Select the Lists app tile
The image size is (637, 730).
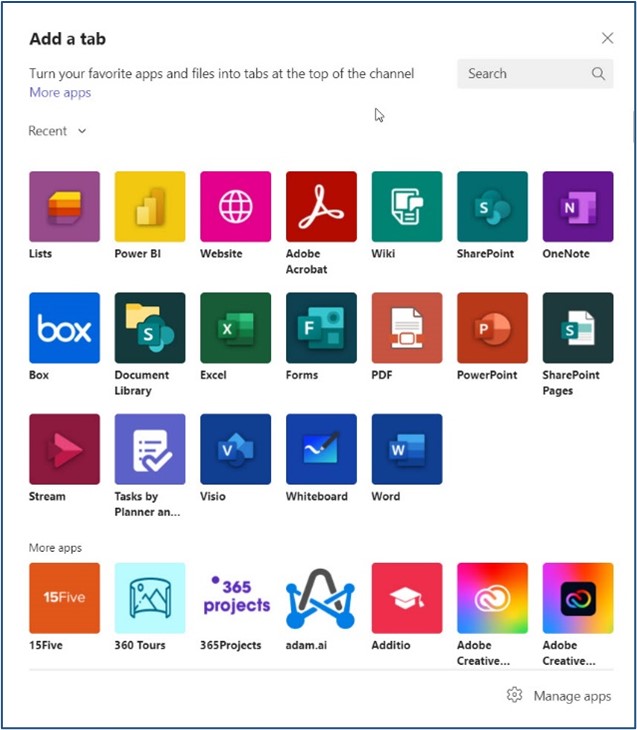pyautogui.click(x=64, y=206)
